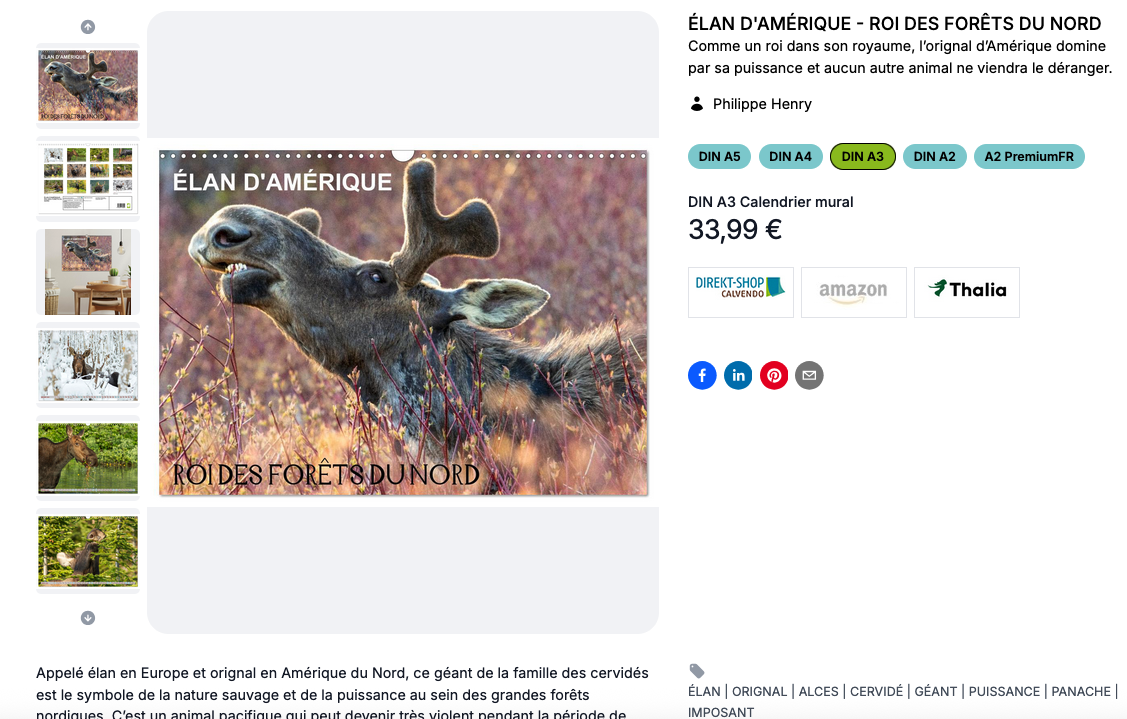Share calendar via email icon
The image size is (1127, 719).
point(809,375)
